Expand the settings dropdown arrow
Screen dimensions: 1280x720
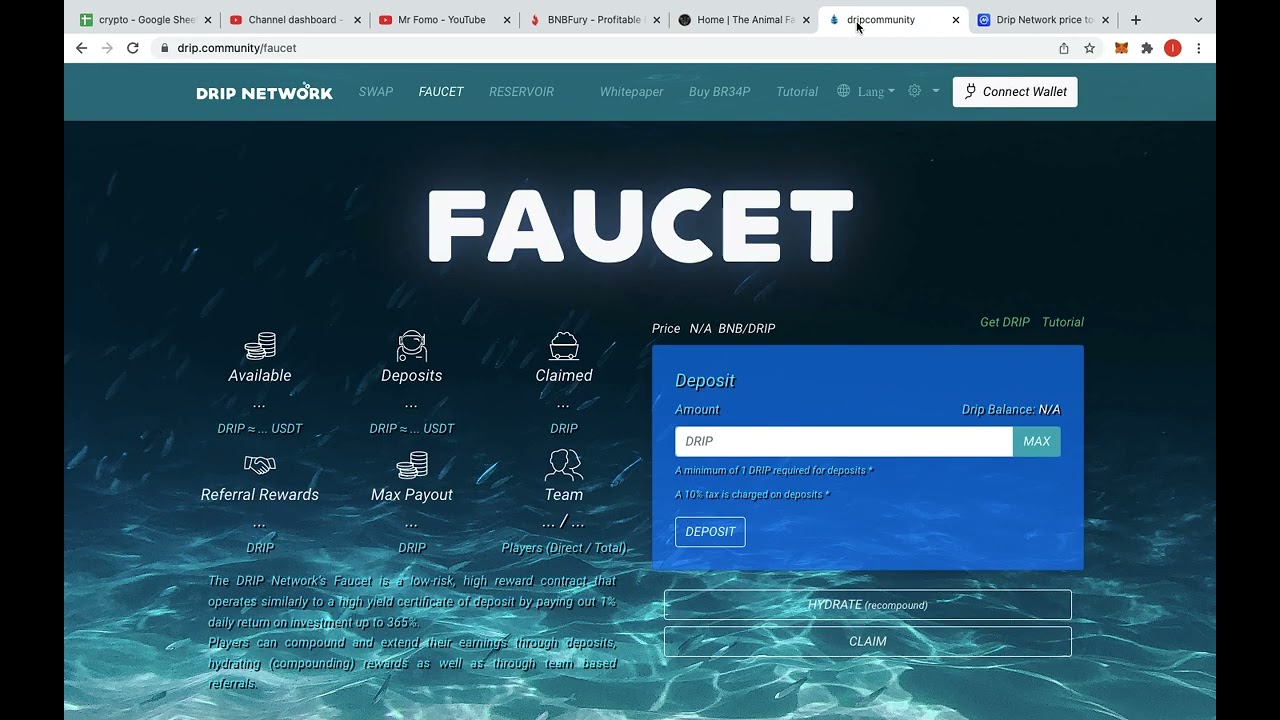pyautogui.click(x=936, y=91)
